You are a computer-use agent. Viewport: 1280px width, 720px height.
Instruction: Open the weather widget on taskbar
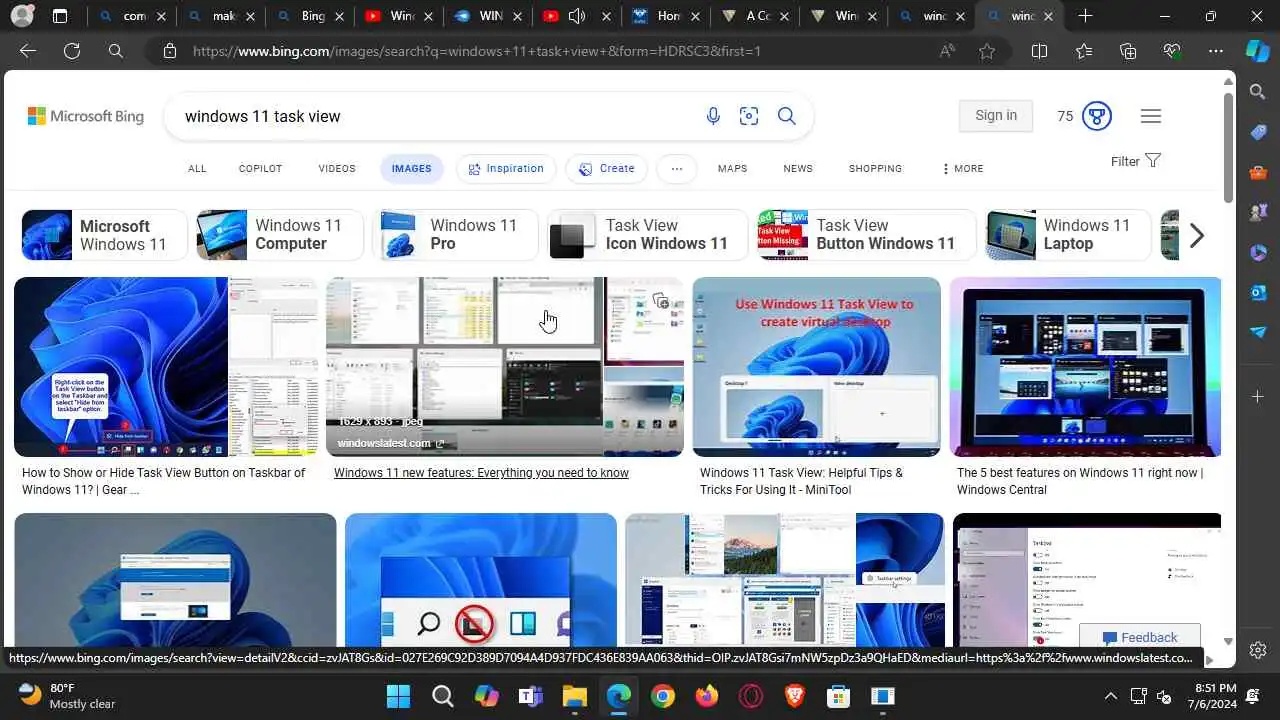pyautogui.click(x=68, y=696)
